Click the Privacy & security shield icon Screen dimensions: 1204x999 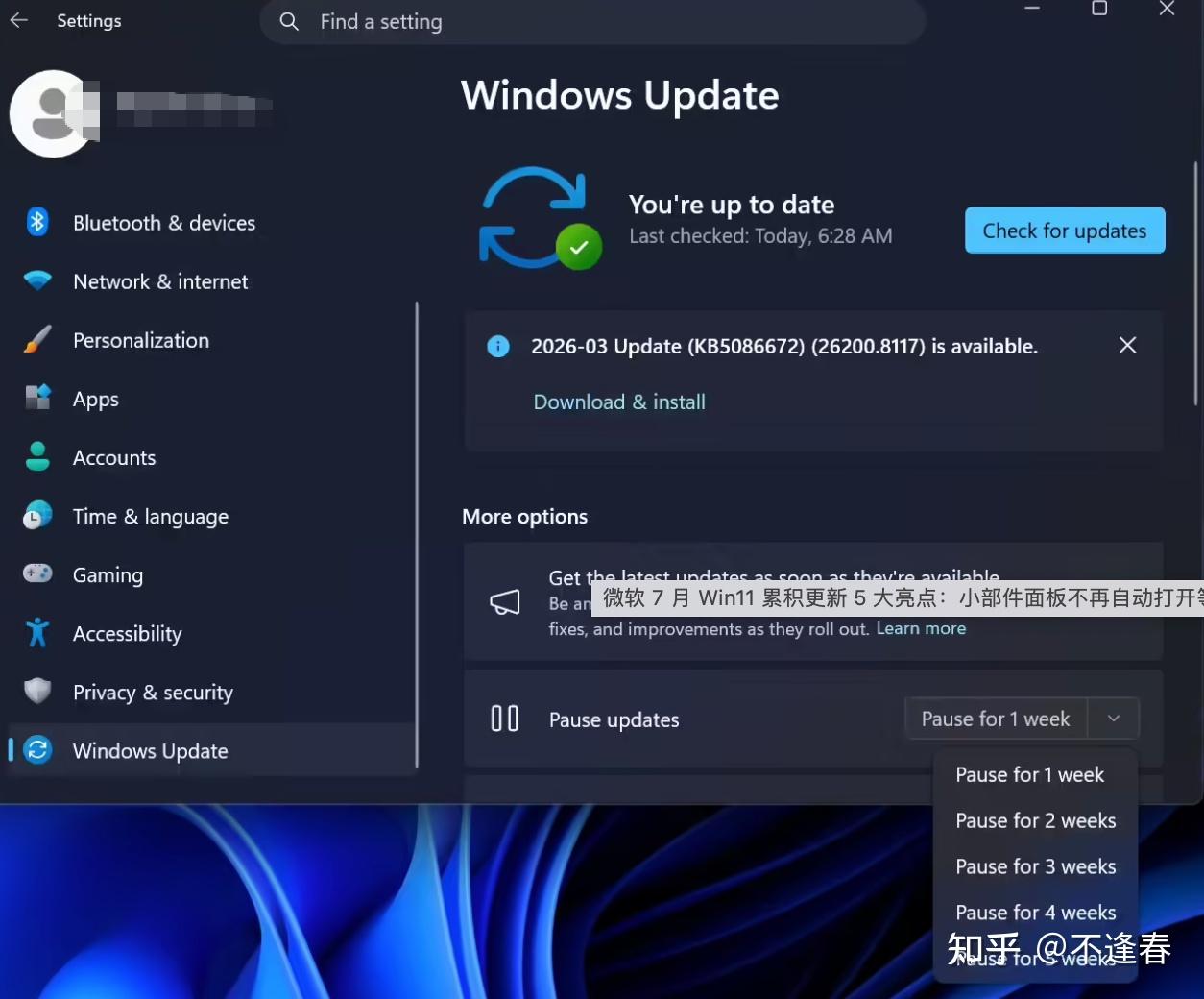[x=37, y=691]
